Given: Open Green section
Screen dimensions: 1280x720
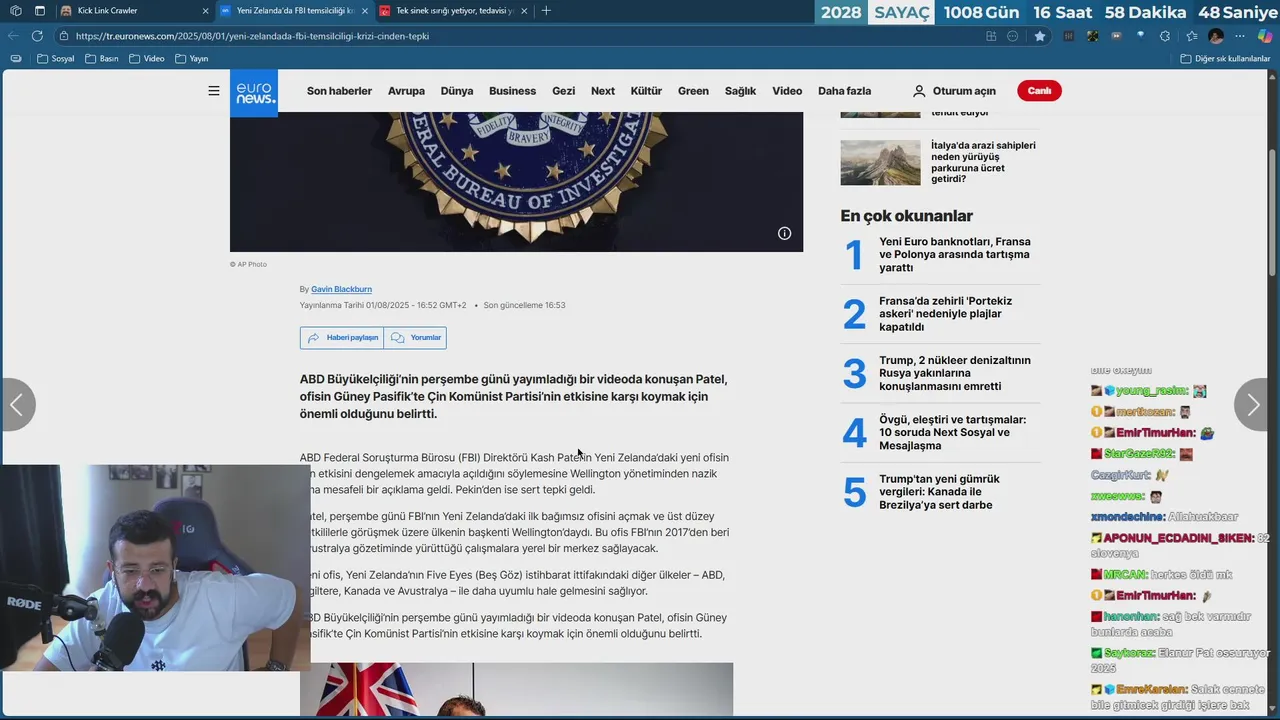Looking at the screenshot, I should tap(693, 91).
